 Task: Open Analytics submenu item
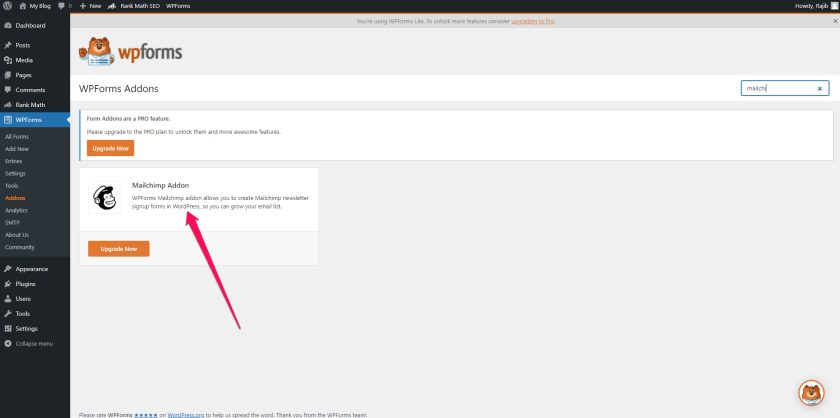click(x=17, y=211)
